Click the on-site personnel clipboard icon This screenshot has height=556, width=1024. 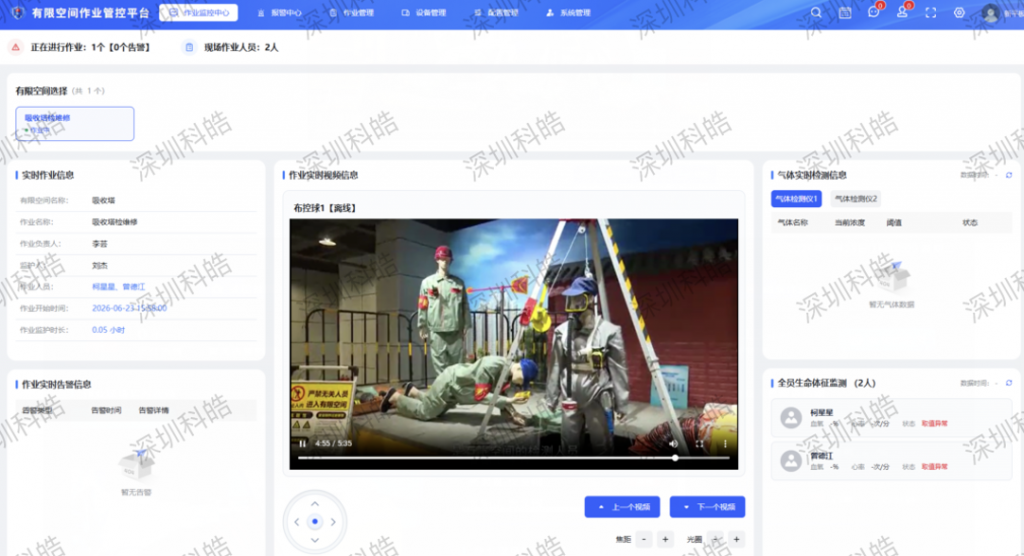tap(189, 47)
